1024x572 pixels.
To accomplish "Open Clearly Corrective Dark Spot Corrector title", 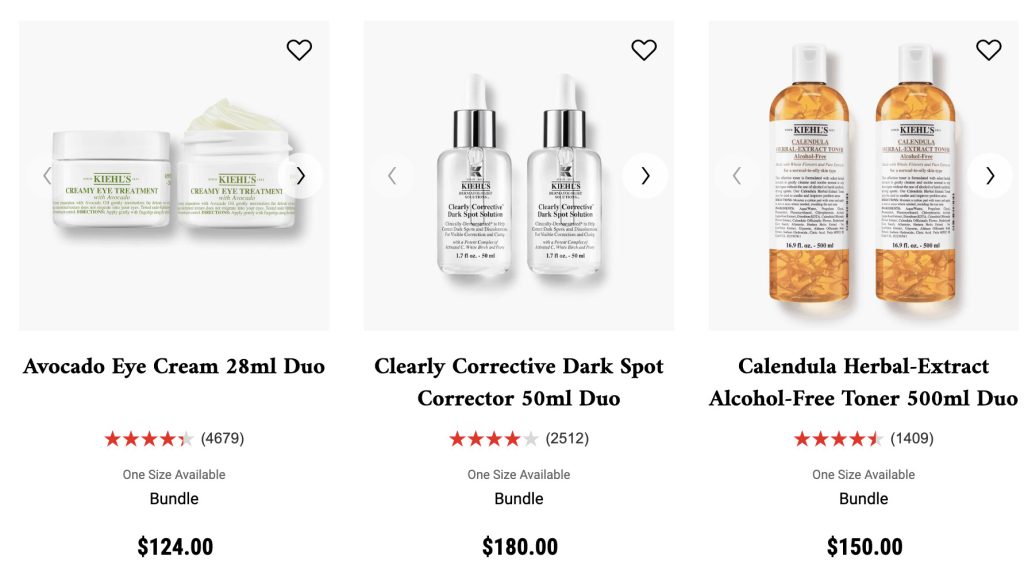I will 519,382.
